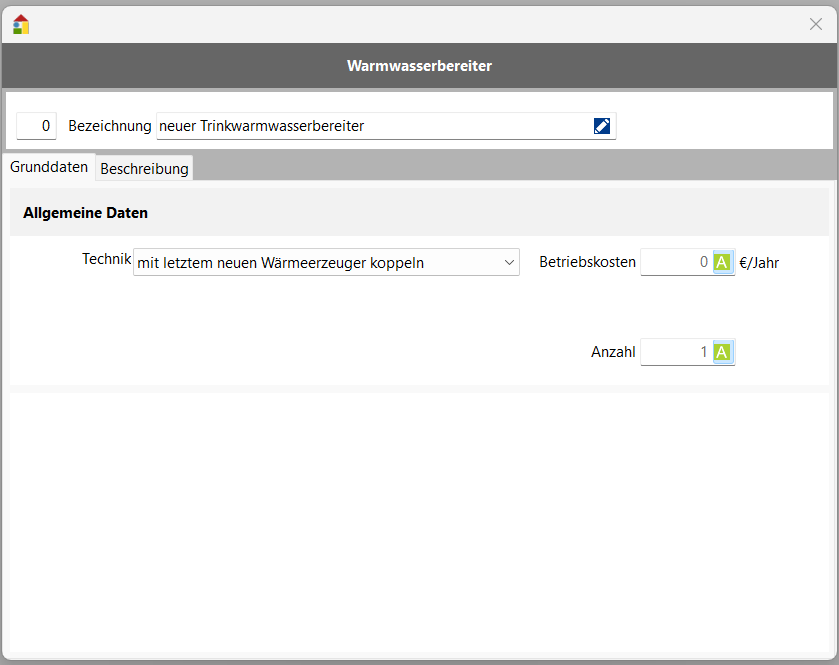Click the chevron arrow of the Technik dropdown
Screen dimensions: 839x665
(509, 263)
